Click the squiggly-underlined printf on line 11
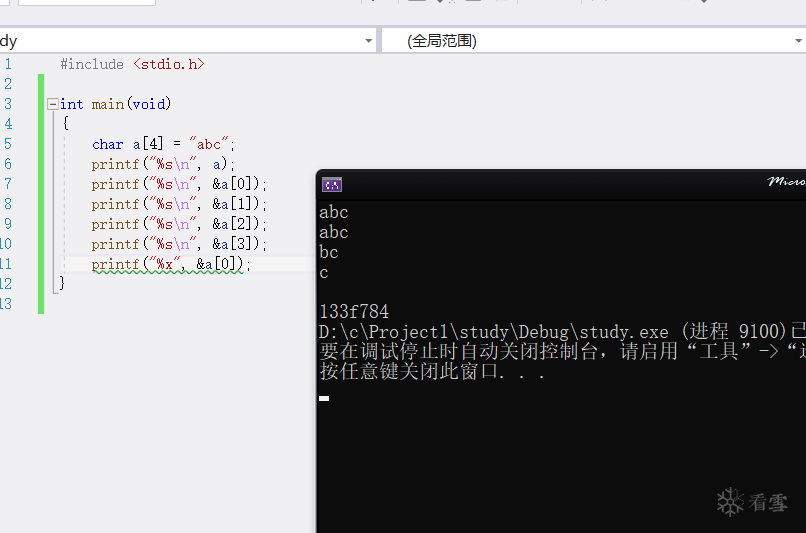This screenshot has width=806, height=533. click(x=115, y=264)
